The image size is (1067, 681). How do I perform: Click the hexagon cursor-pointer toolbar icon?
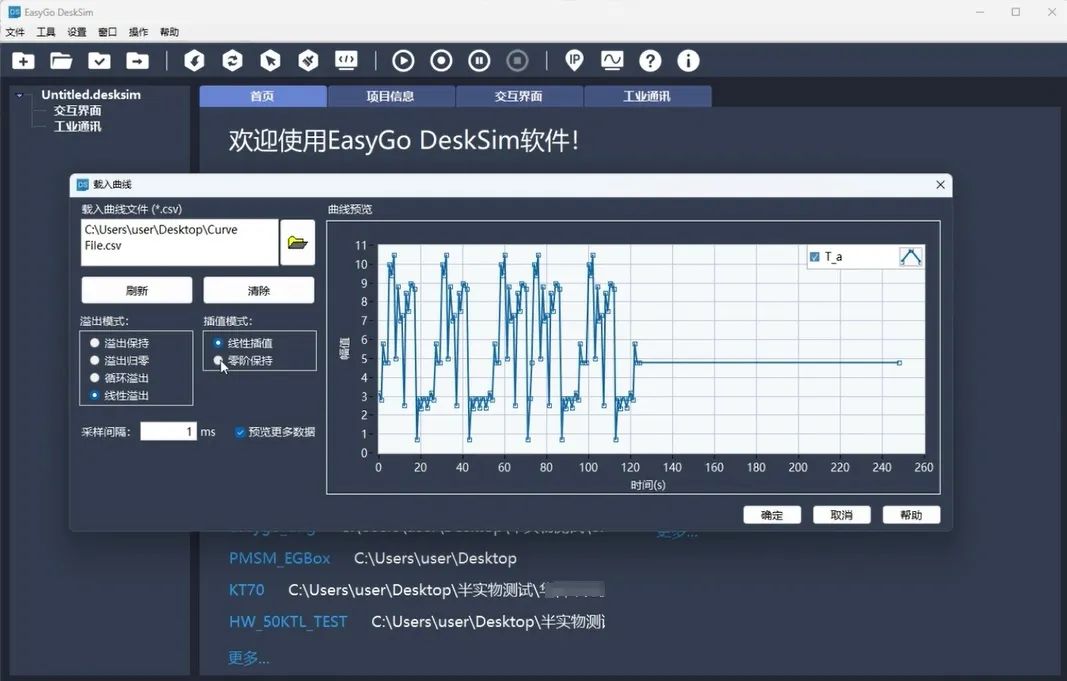tap(270, 61)
